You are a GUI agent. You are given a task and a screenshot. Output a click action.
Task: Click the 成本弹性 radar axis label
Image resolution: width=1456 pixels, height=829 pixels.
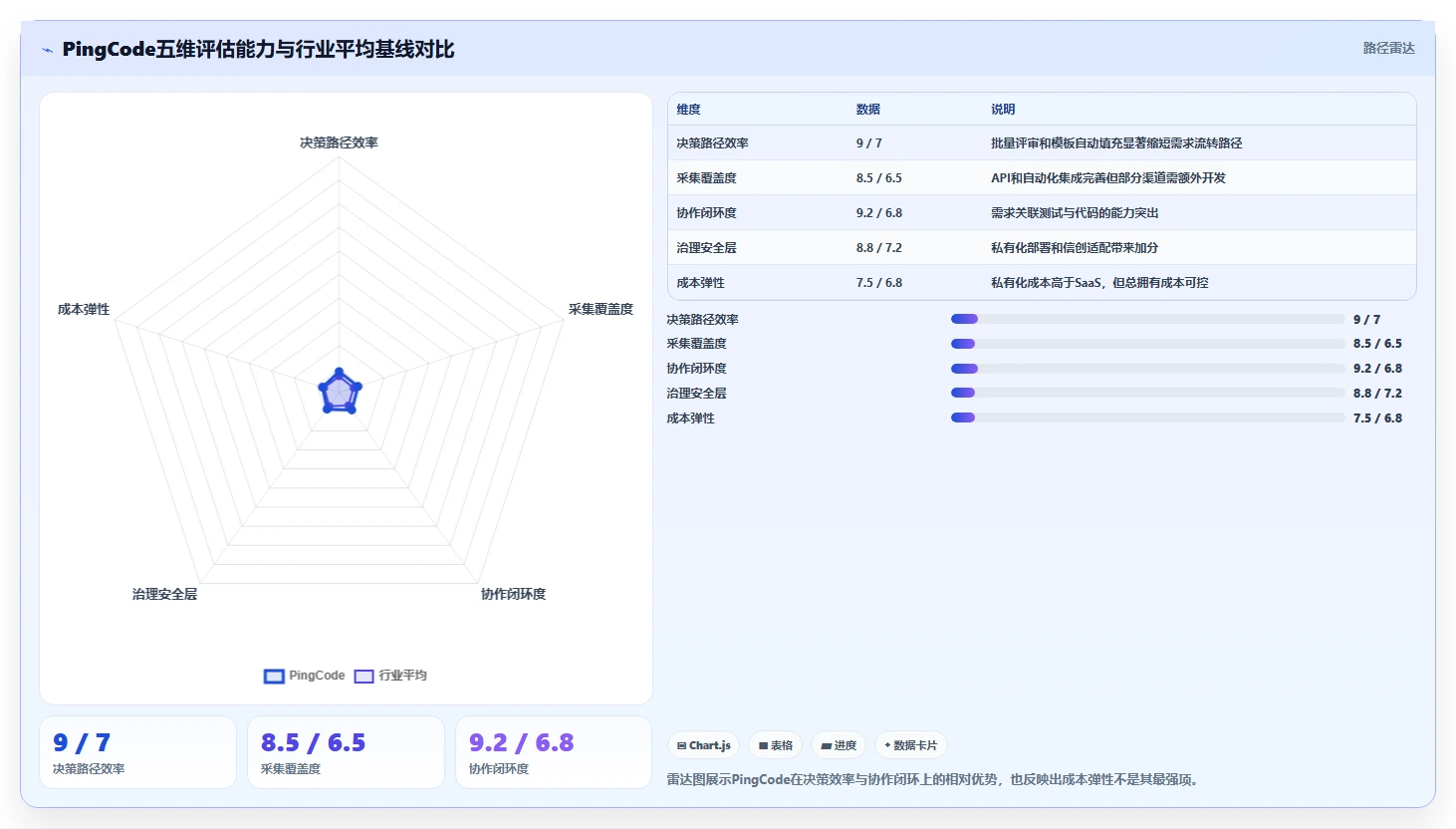tap(84, 309)
